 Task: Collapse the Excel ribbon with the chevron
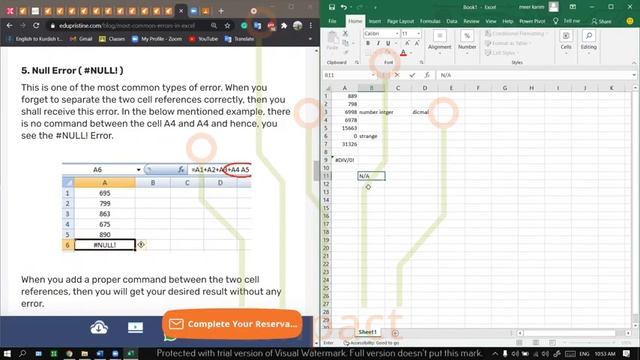click(x=634, y=63)
